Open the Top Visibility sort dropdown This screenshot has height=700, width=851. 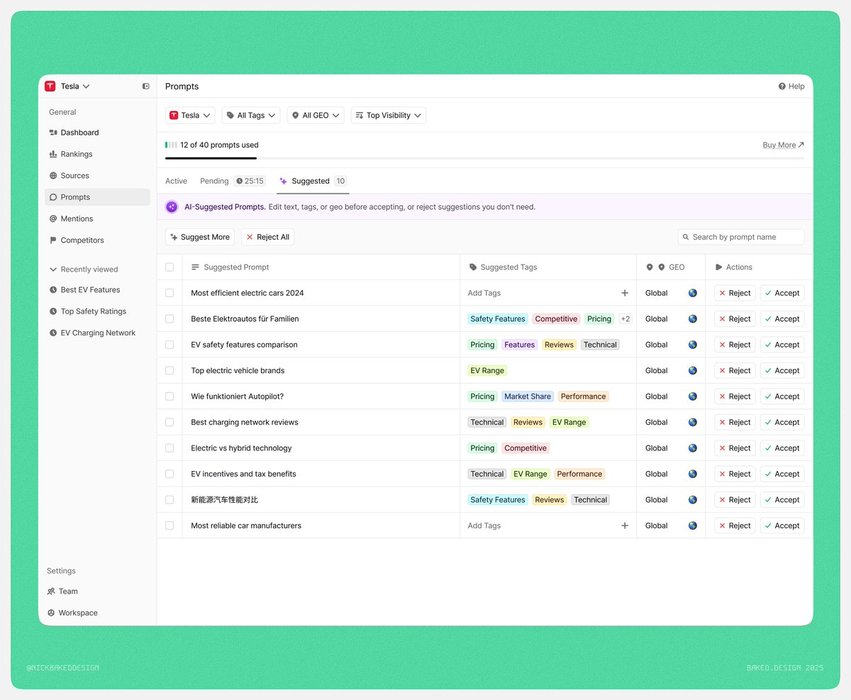coord(388,115)
